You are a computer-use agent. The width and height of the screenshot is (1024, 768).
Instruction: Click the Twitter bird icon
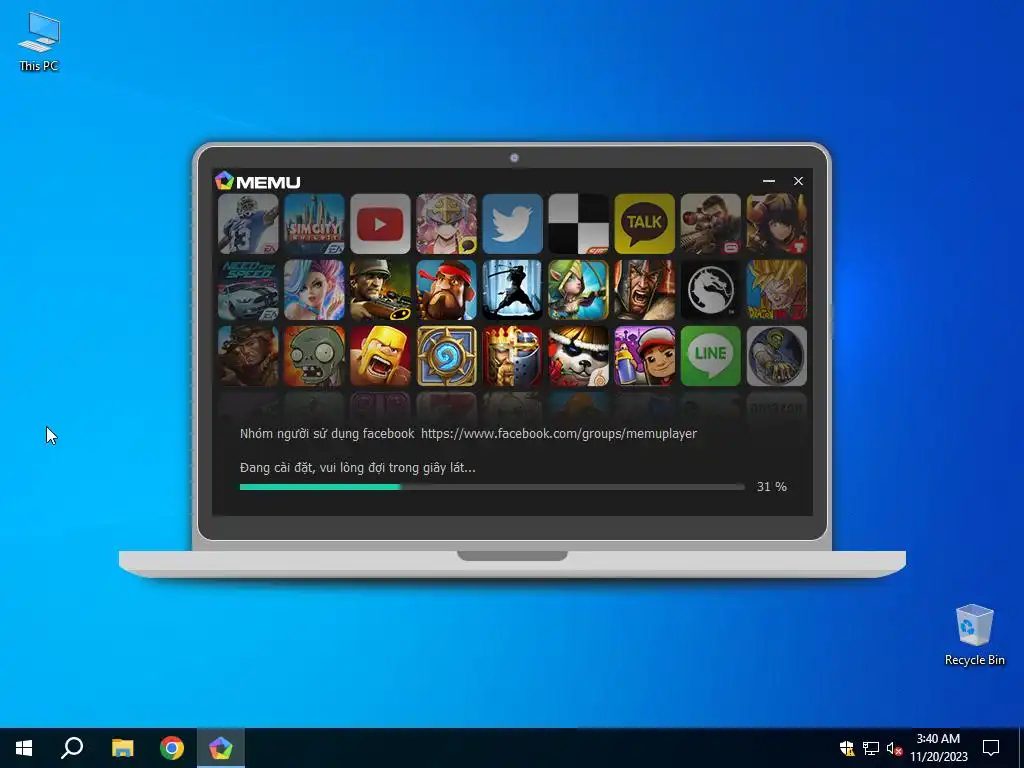click(513, 223)
